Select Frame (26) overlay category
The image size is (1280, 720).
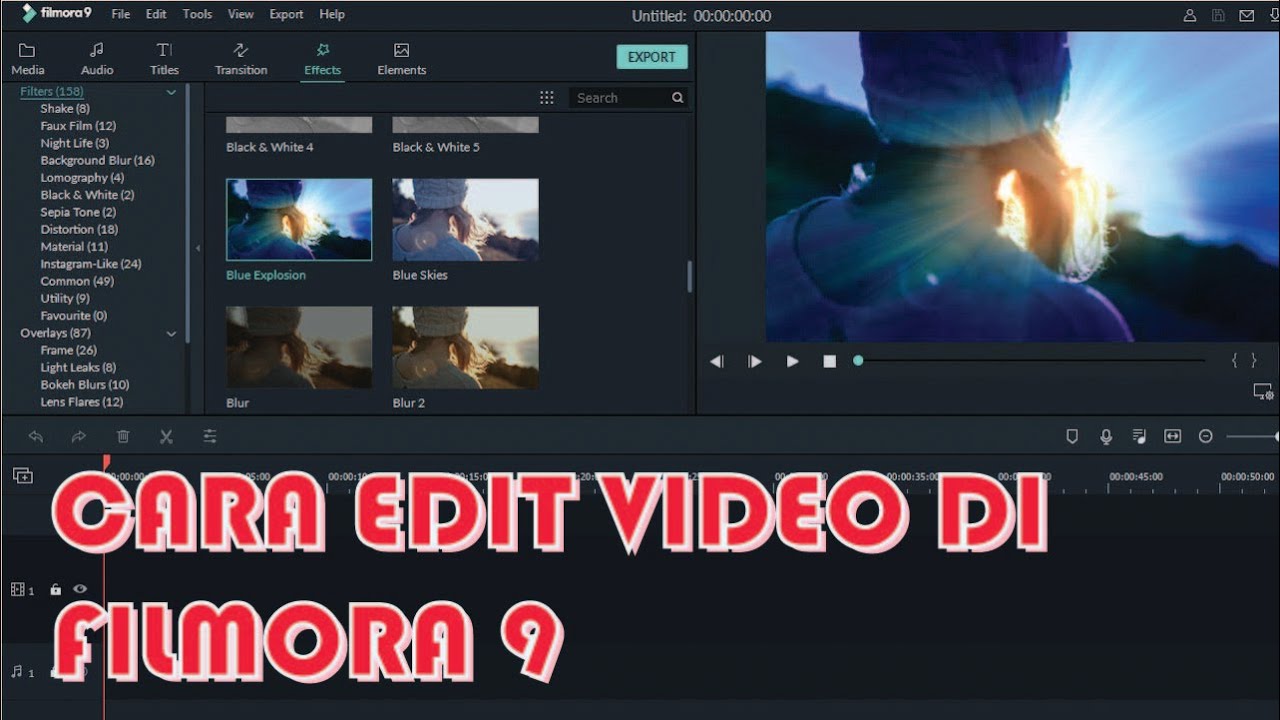click(69, 350)
